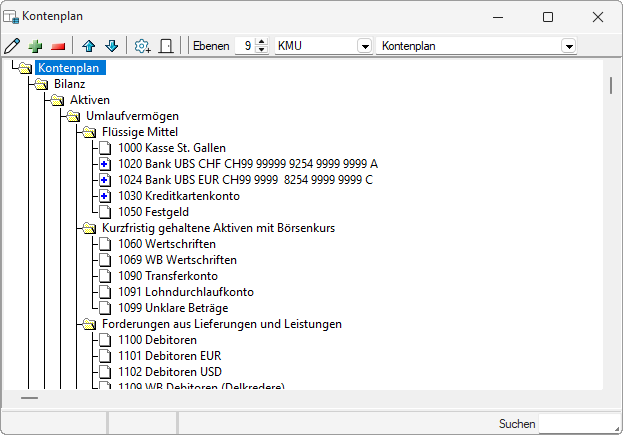
Task: Click the Bank UBS CHF account plus icon
Action: [x=105, y=164]
